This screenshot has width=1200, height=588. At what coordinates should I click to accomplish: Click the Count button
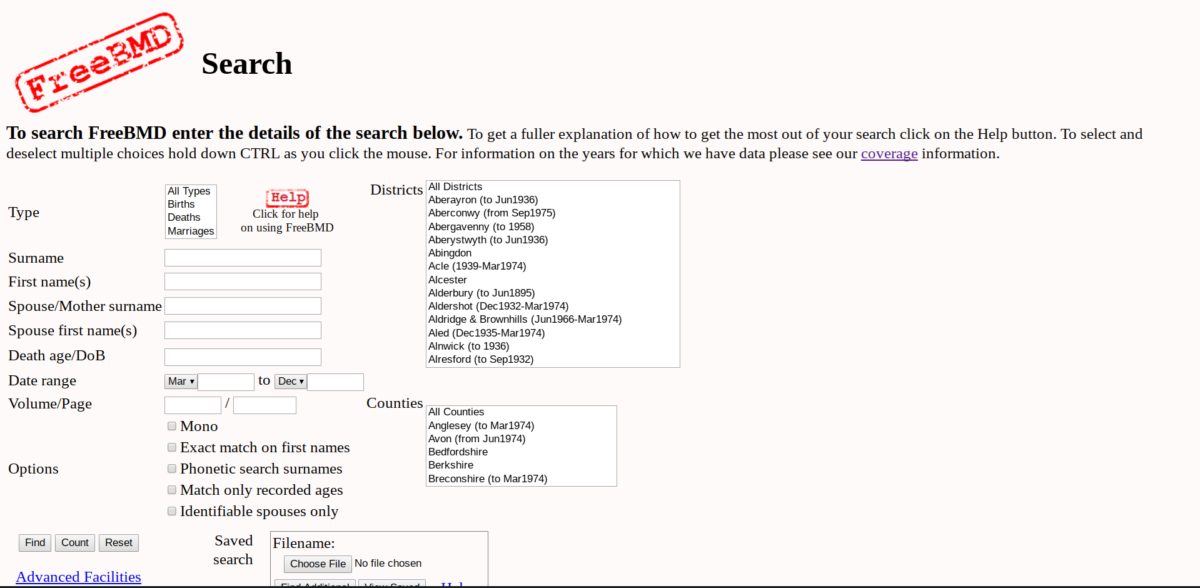tap(74, 542)
